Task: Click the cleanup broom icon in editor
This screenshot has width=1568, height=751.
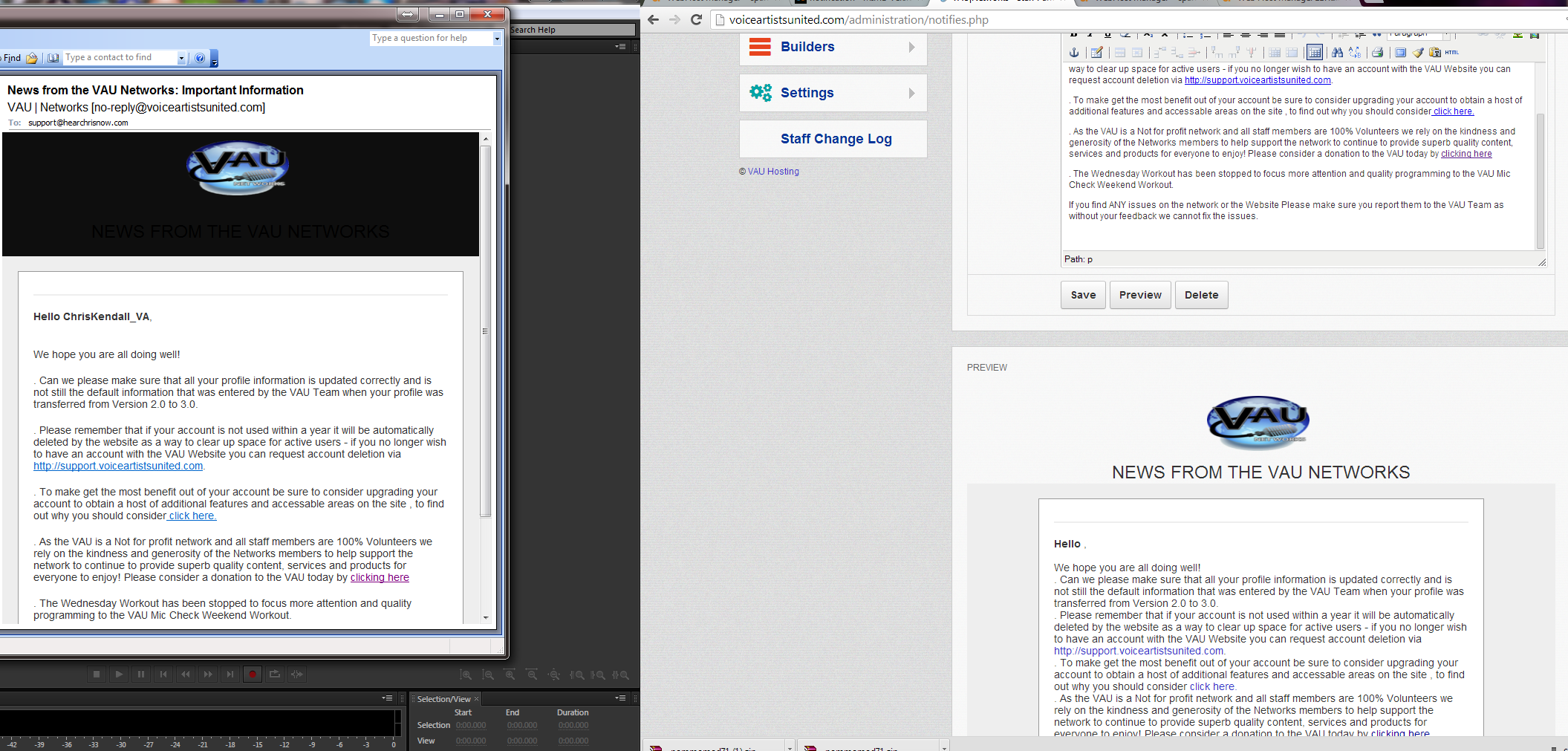Action: click(1418, 53)
